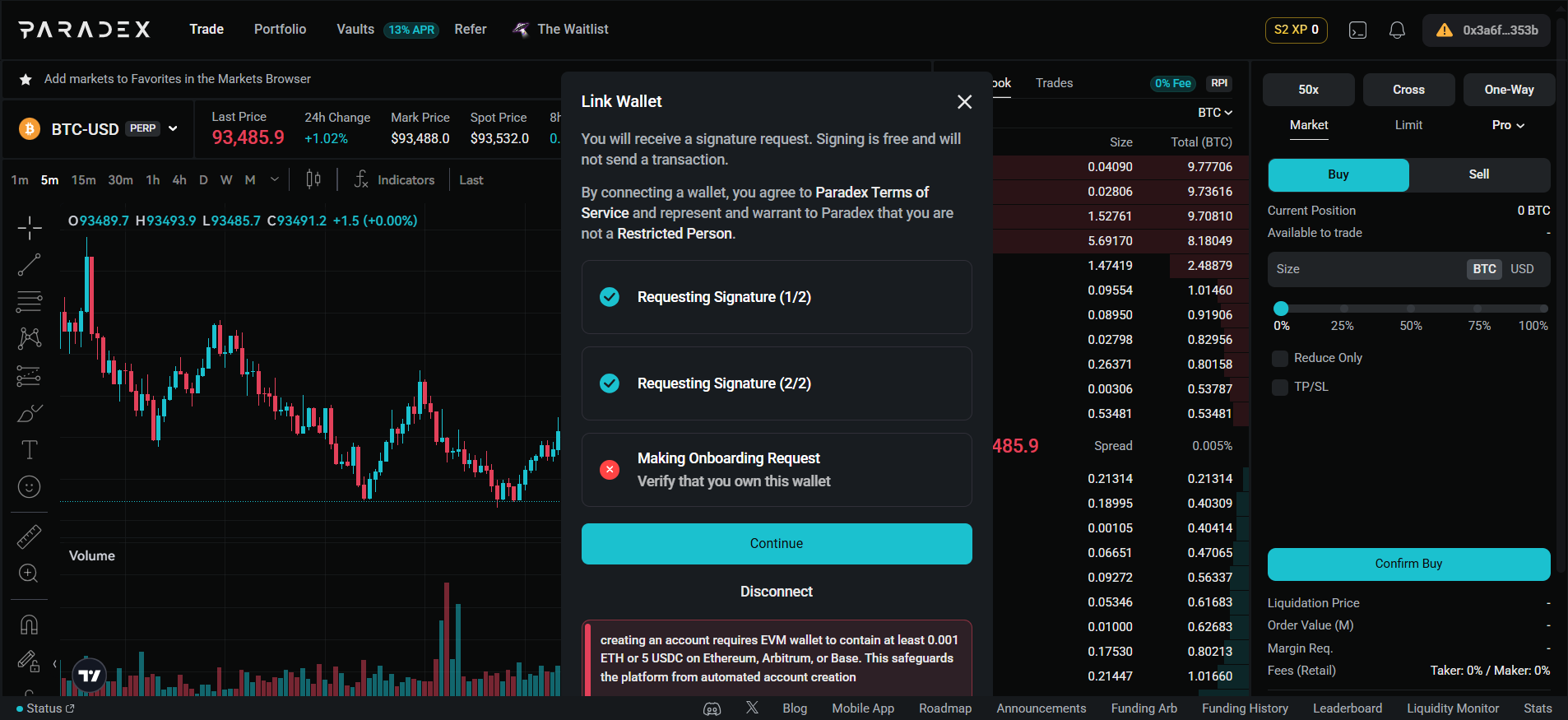Click the favorites star icon
Viewport: 1568px width, 720px height.
26,79
